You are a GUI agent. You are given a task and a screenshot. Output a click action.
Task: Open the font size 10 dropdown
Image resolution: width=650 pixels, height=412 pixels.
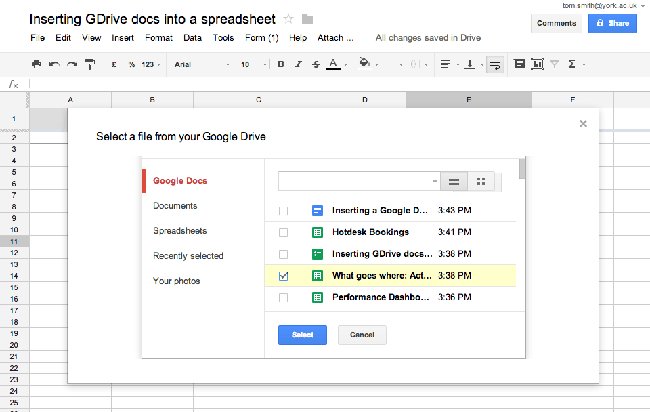tap(253, 64)
